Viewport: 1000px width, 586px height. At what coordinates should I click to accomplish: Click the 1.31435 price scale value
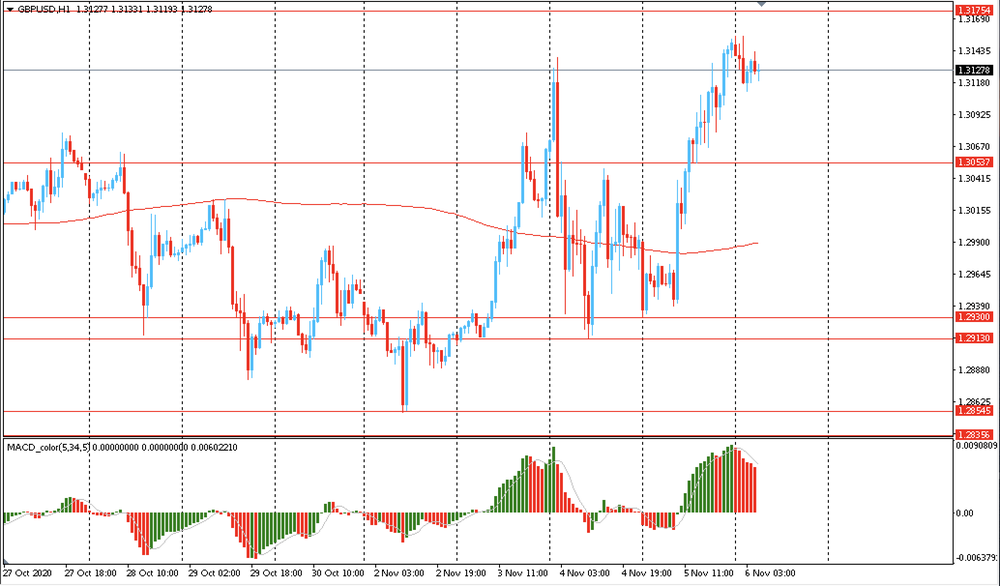click(974, 51)
